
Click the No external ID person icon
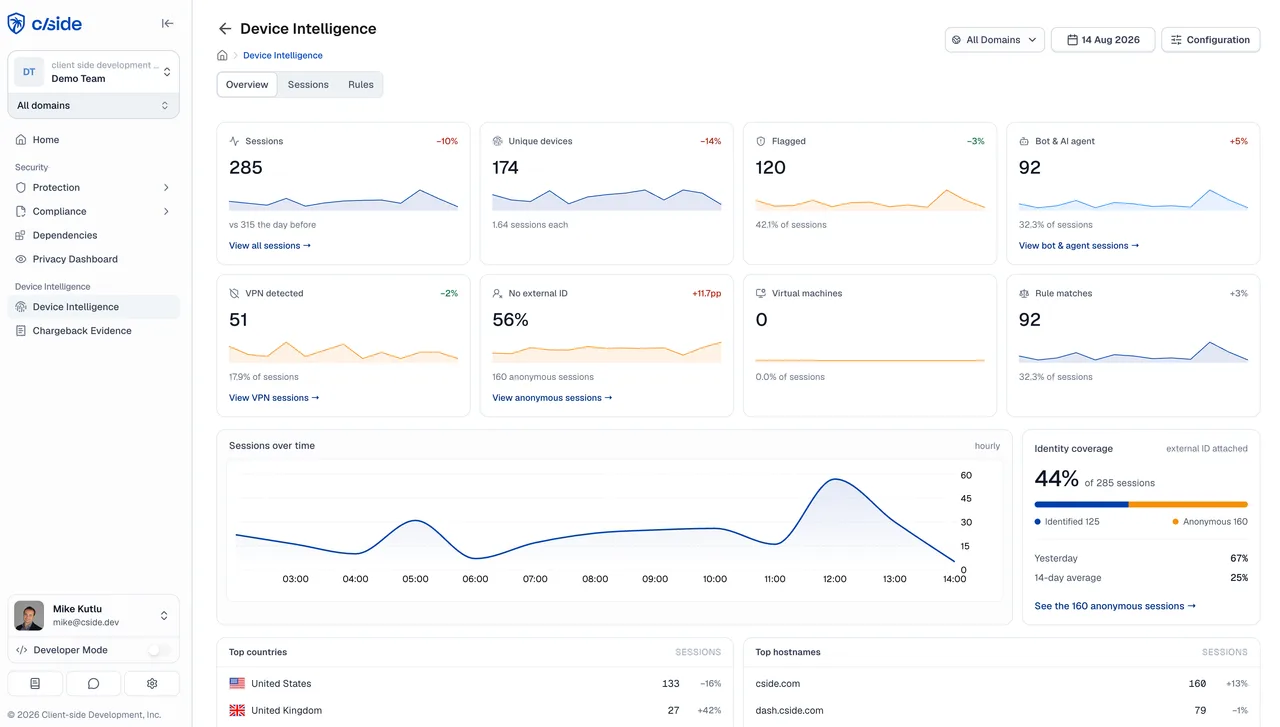(x=498, y=294)
